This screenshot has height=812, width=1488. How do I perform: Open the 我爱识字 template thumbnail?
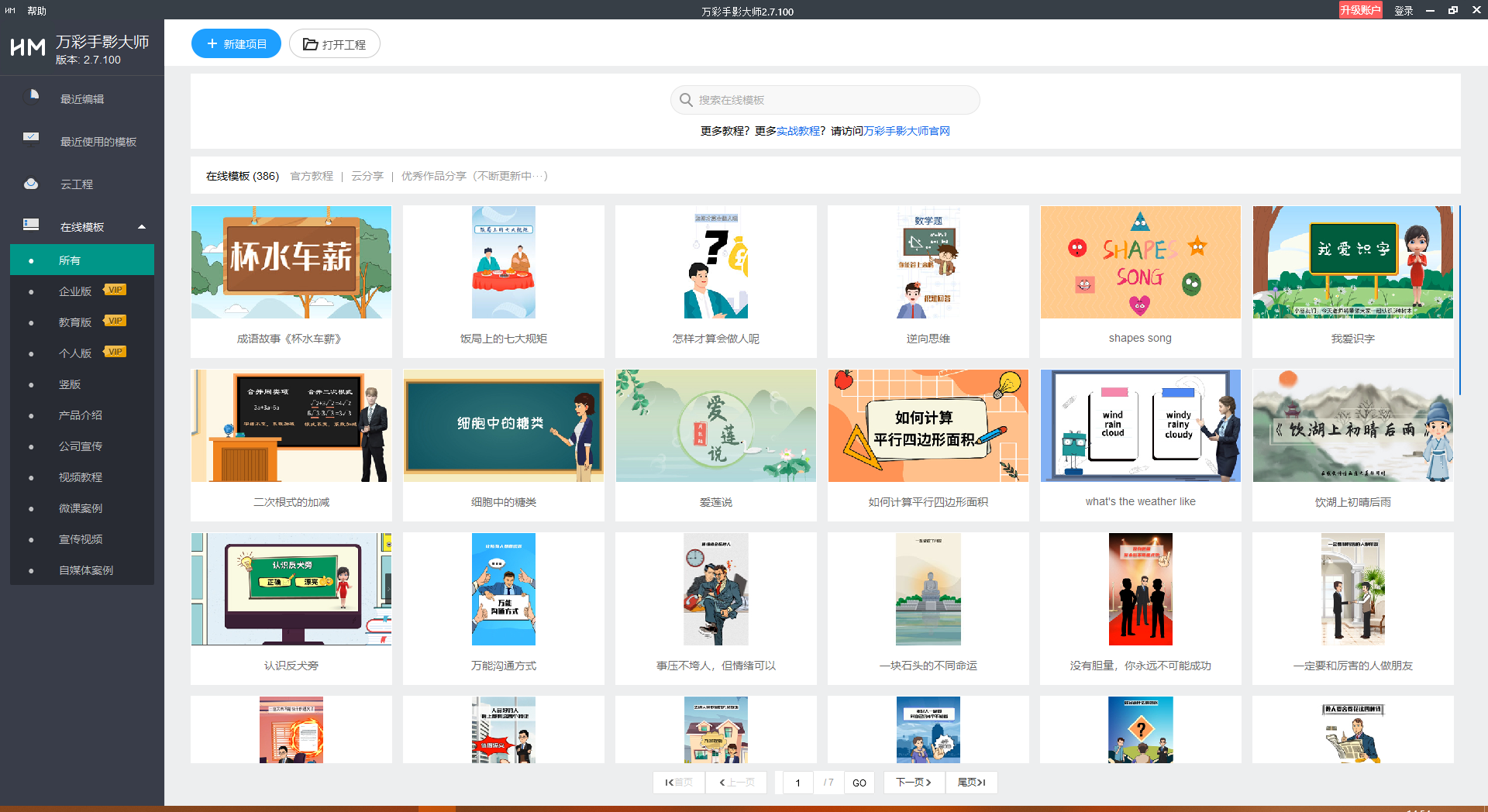pos(1353,262)
